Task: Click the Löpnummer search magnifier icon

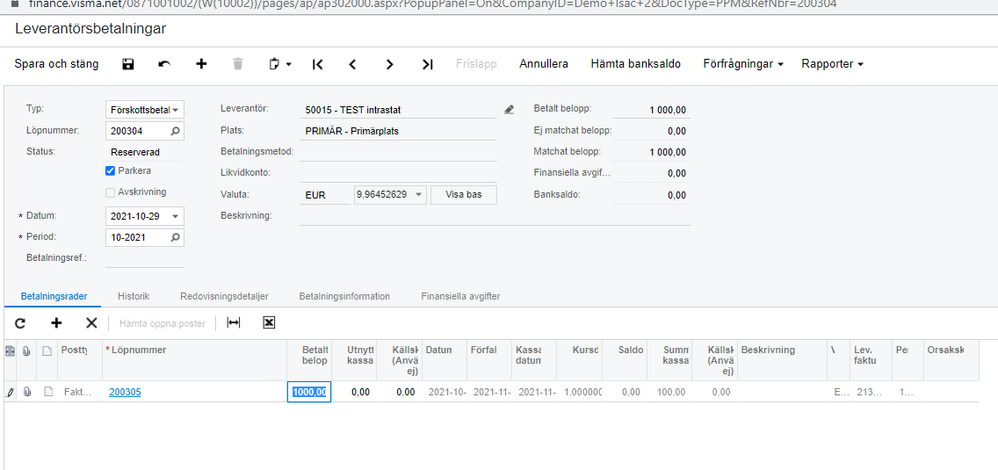Action: (175, 131)
